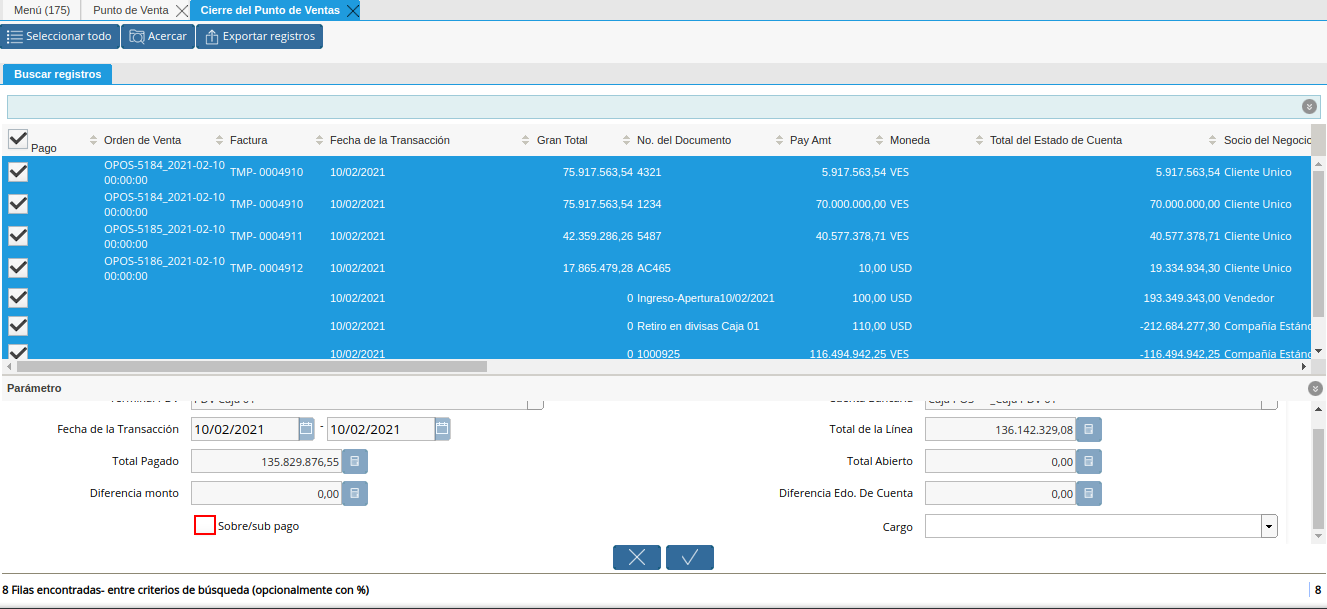Open calendar for start transaction date
Image resolution: width=1327 pixels, height=609 pixels.
pos(306,429)
